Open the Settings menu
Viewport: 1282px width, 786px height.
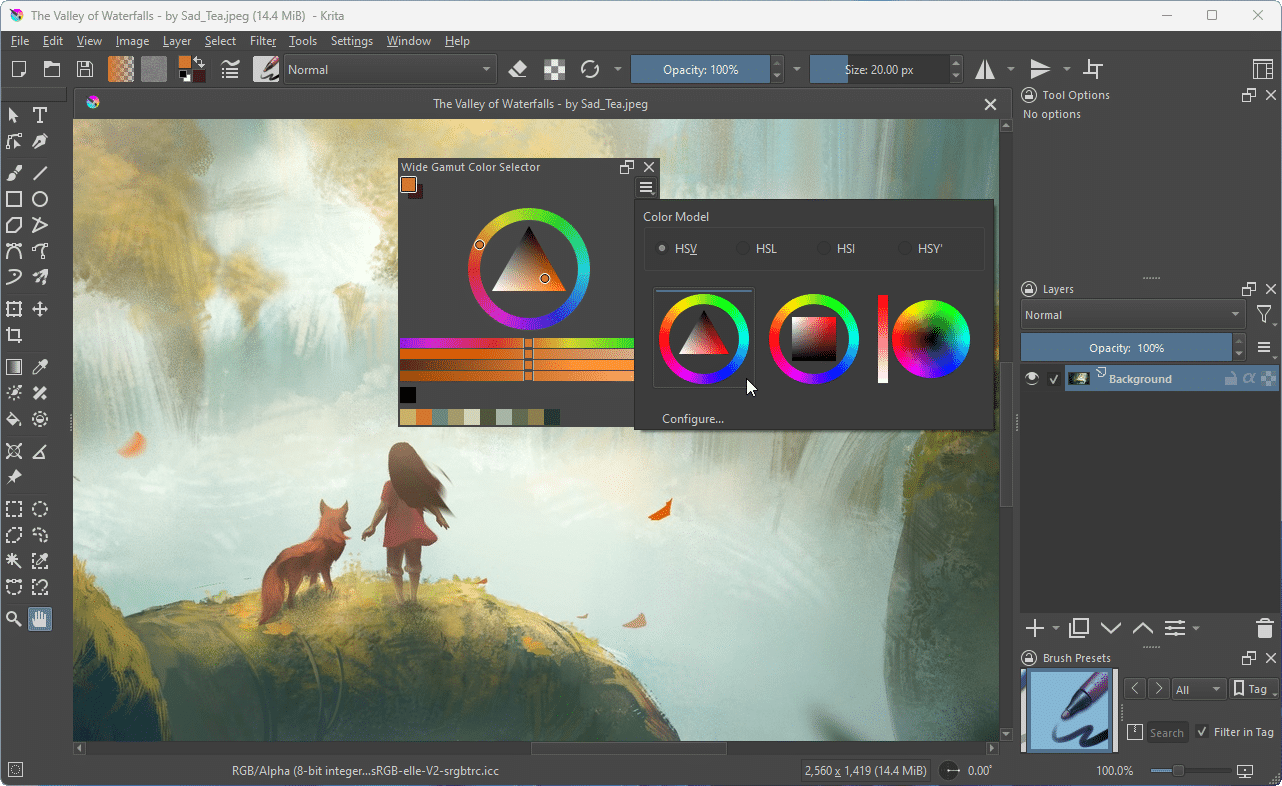point(351,41)
